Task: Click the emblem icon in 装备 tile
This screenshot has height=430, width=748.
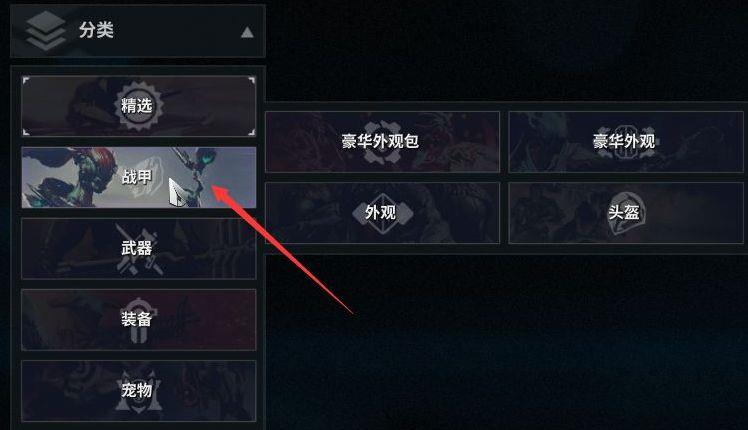Action: (x=137, y=320)
